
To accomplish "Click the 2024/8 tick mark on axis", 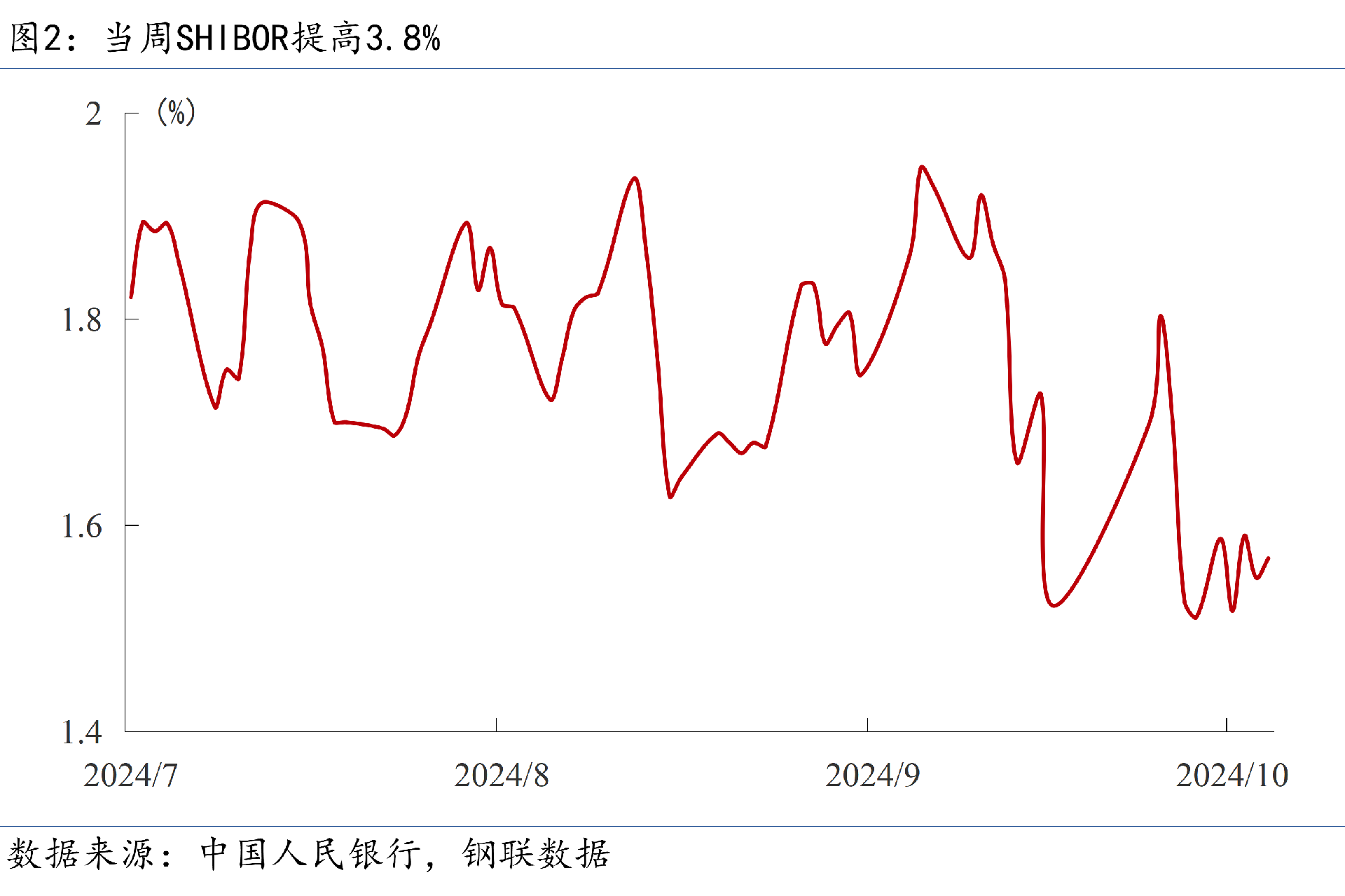I will click(x=496, y=725).
